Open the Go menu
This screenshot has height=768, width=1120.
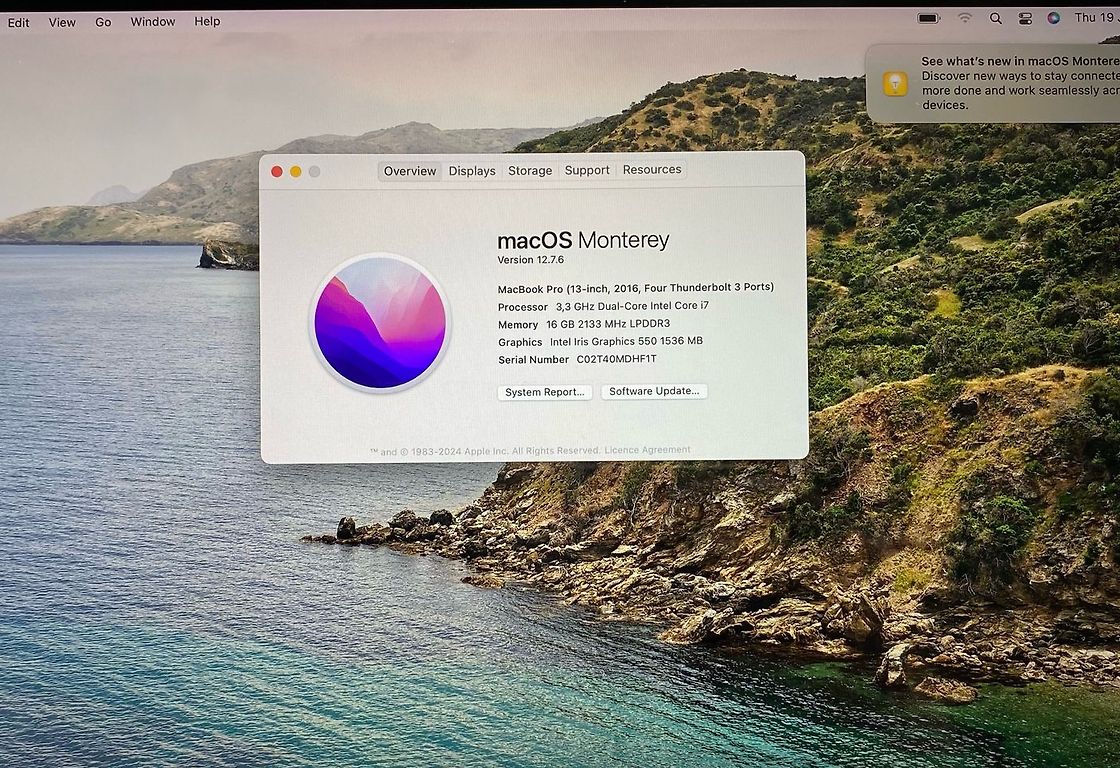(x=104, y=22)
